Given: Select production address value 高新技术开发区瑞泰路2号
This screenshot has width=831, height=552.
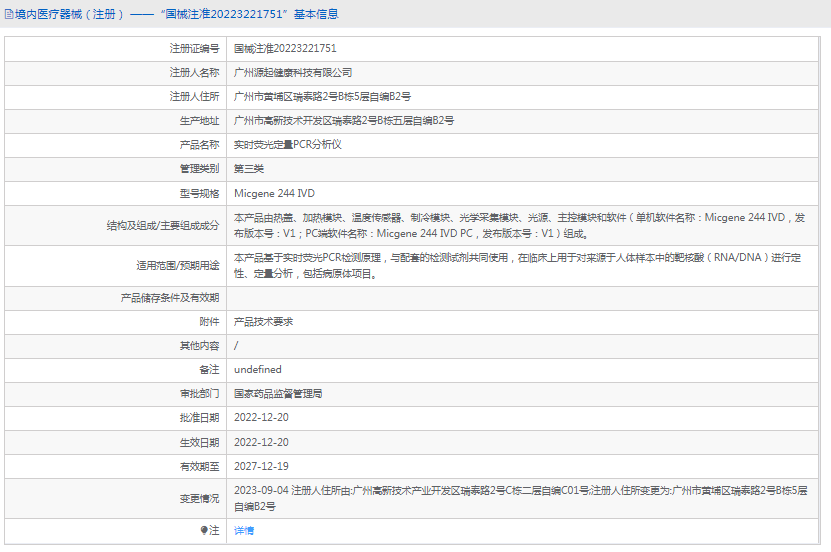Looking at the screenshot, I should coord(320,121).
